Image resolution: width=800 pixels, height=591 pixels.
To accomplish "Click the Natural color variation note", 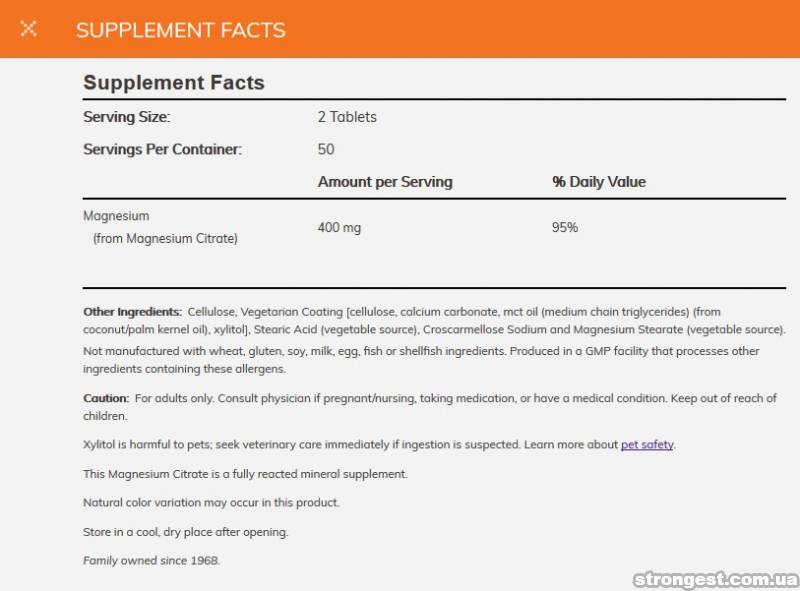I will pyautogui.click(x=211, y=503).
